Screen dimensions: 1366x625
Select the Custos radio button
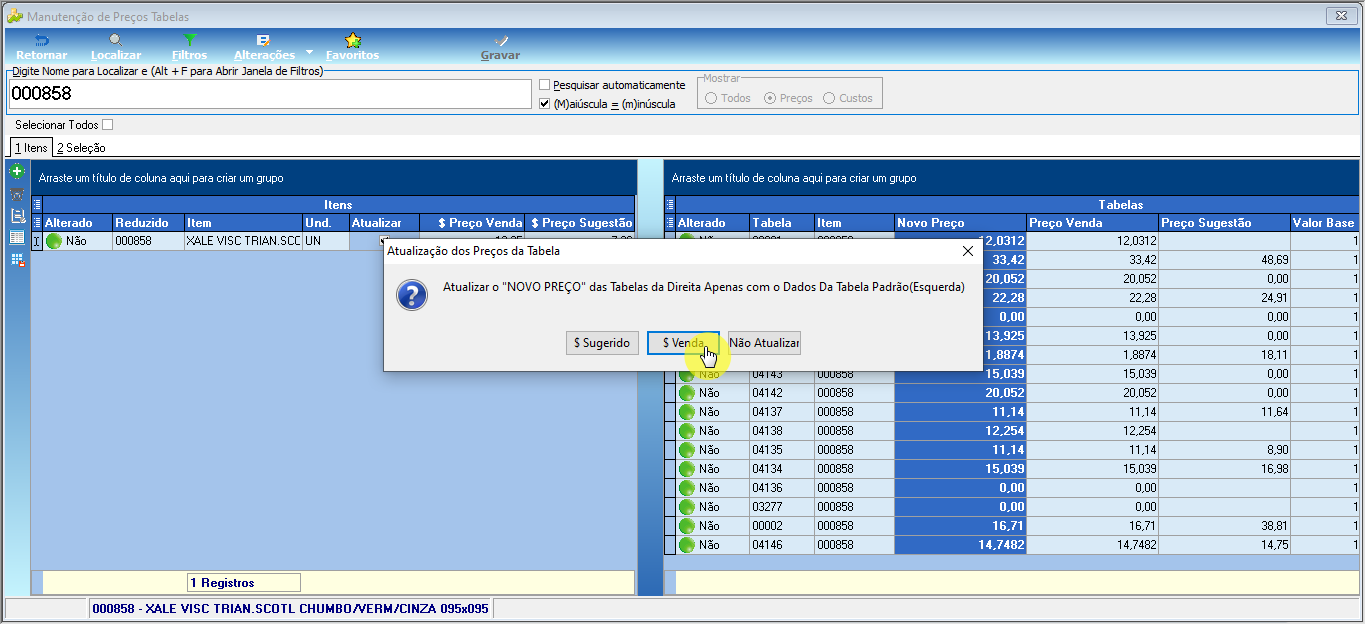pyautogui.click(x=829, y=98)
